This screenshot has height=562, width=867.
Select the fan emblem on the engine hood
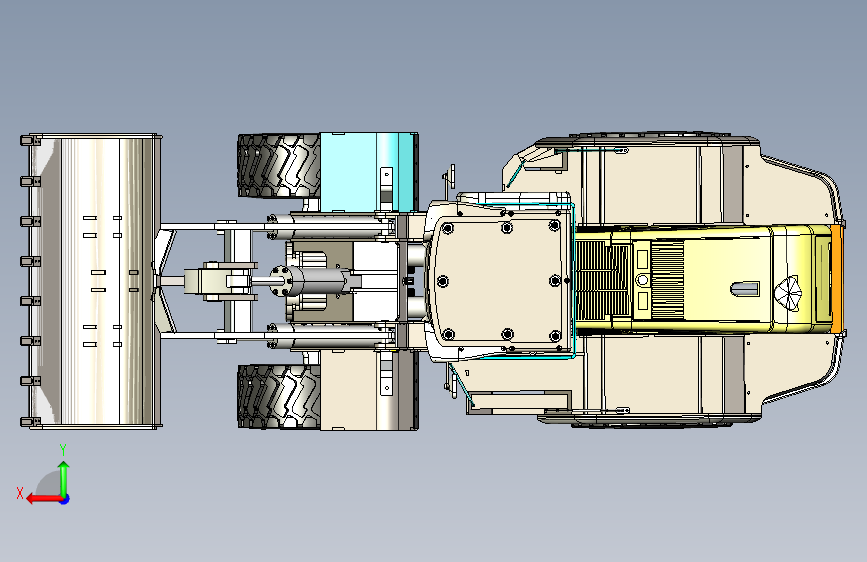pyautogui.click(x=787, y=291)
